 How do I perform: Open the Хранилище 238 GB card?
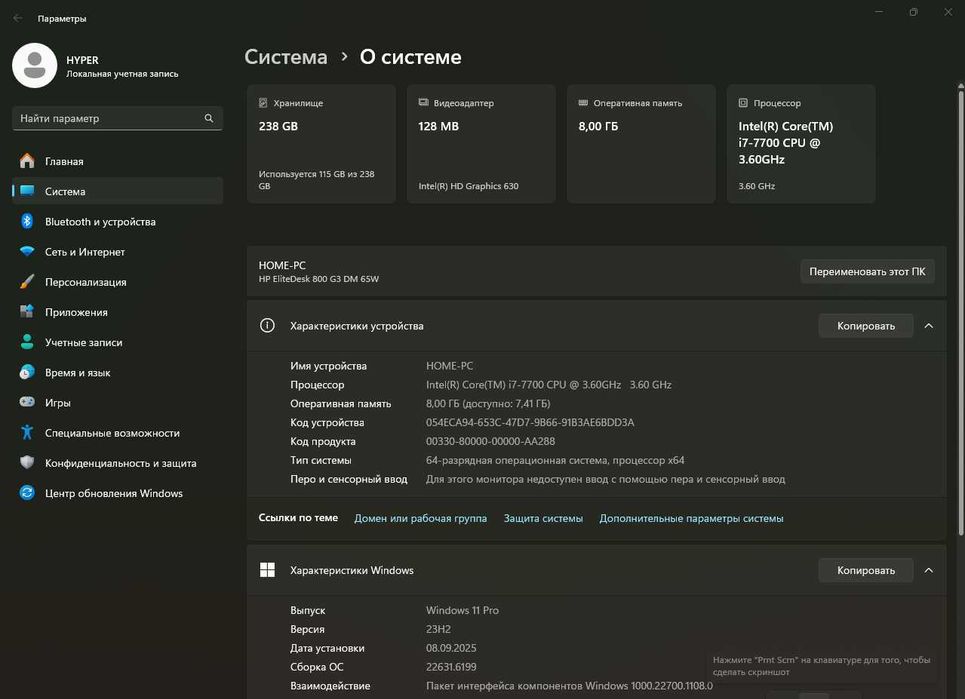(321, 144)
